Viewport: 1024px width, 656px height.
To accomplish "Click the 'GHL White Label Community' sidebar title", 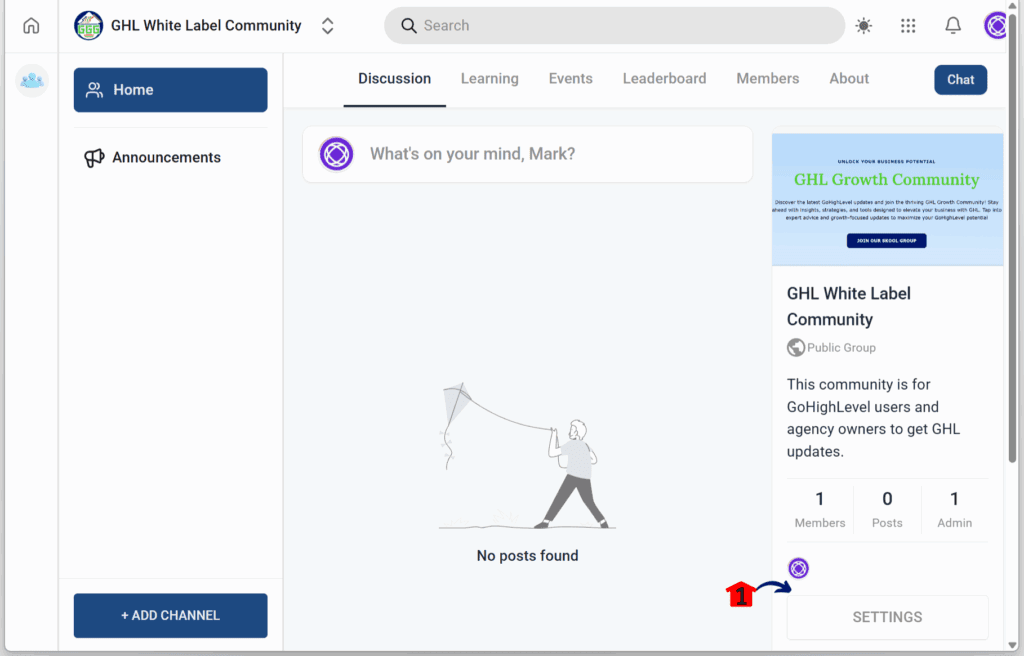I will coord(848,306).
